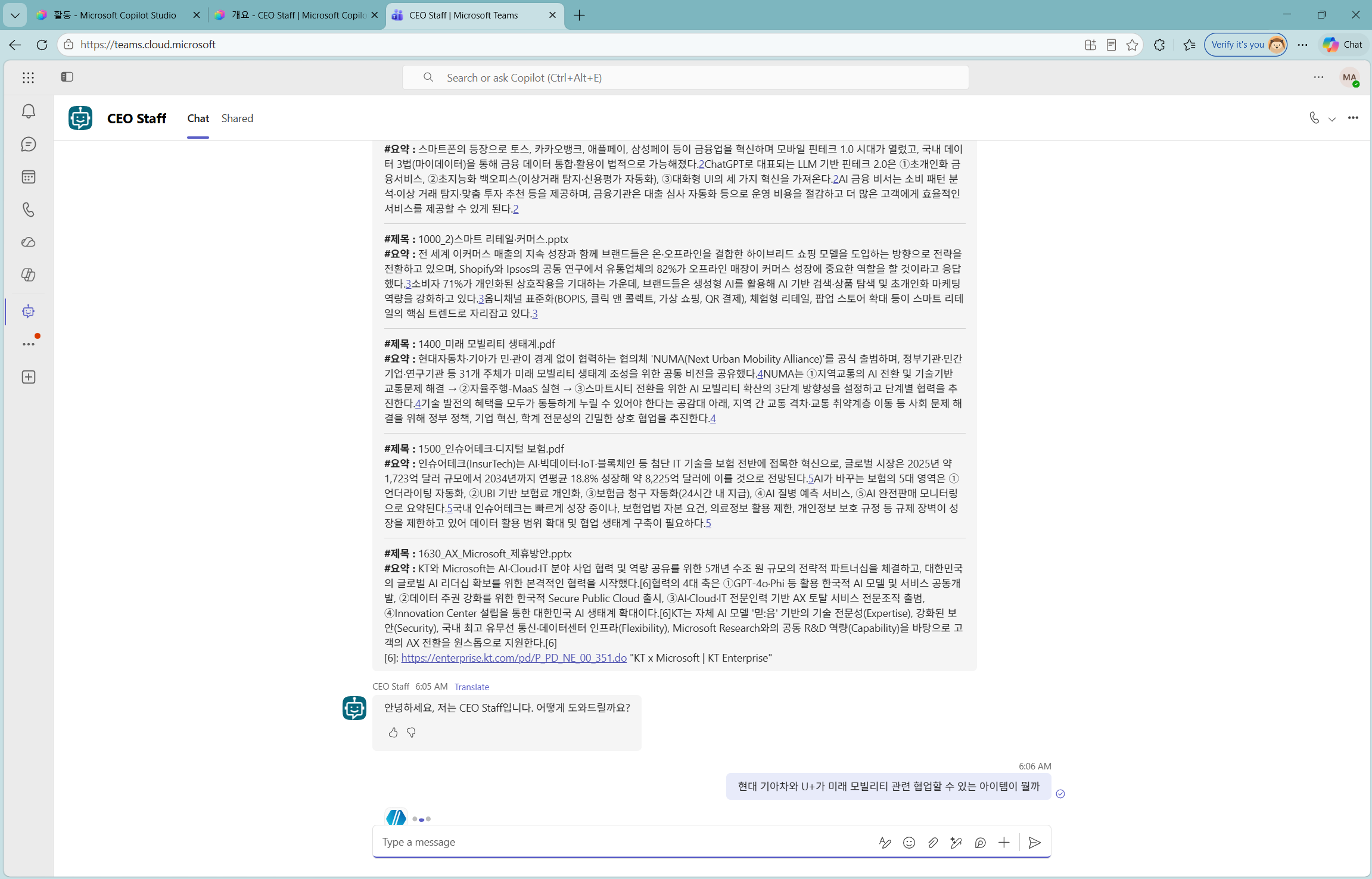1372x879 pixels.
Task: Add page to favorites with star icon
Action: coord(1132,45)
